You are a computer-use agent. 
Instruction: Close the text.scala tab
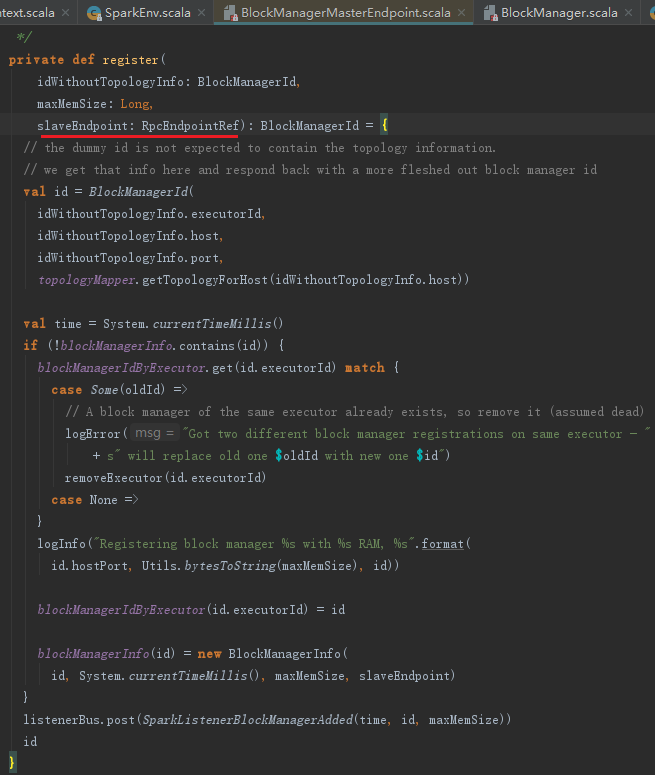65,13
